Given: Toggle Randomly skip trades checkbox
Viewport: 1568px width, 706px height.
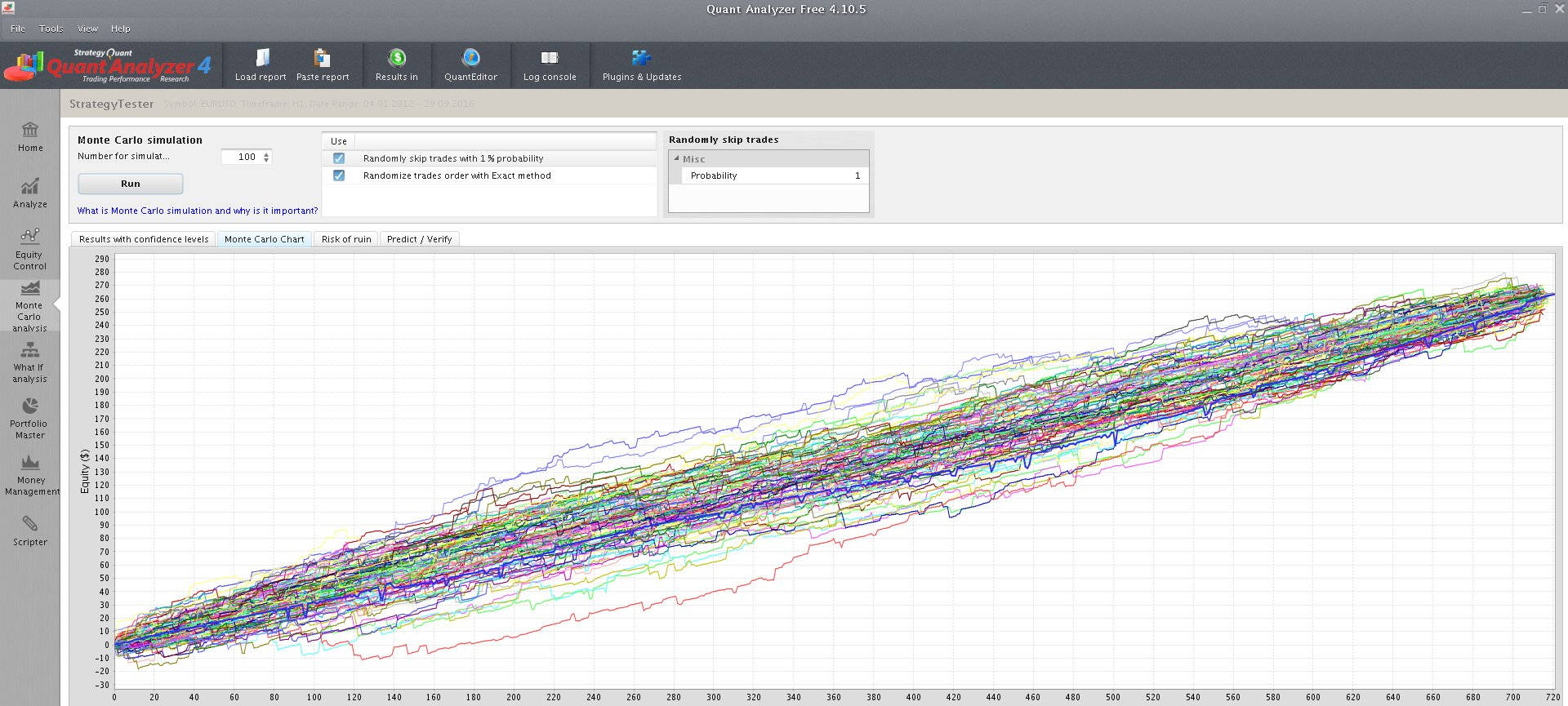Looking at the screenshot, I should 339,158.
